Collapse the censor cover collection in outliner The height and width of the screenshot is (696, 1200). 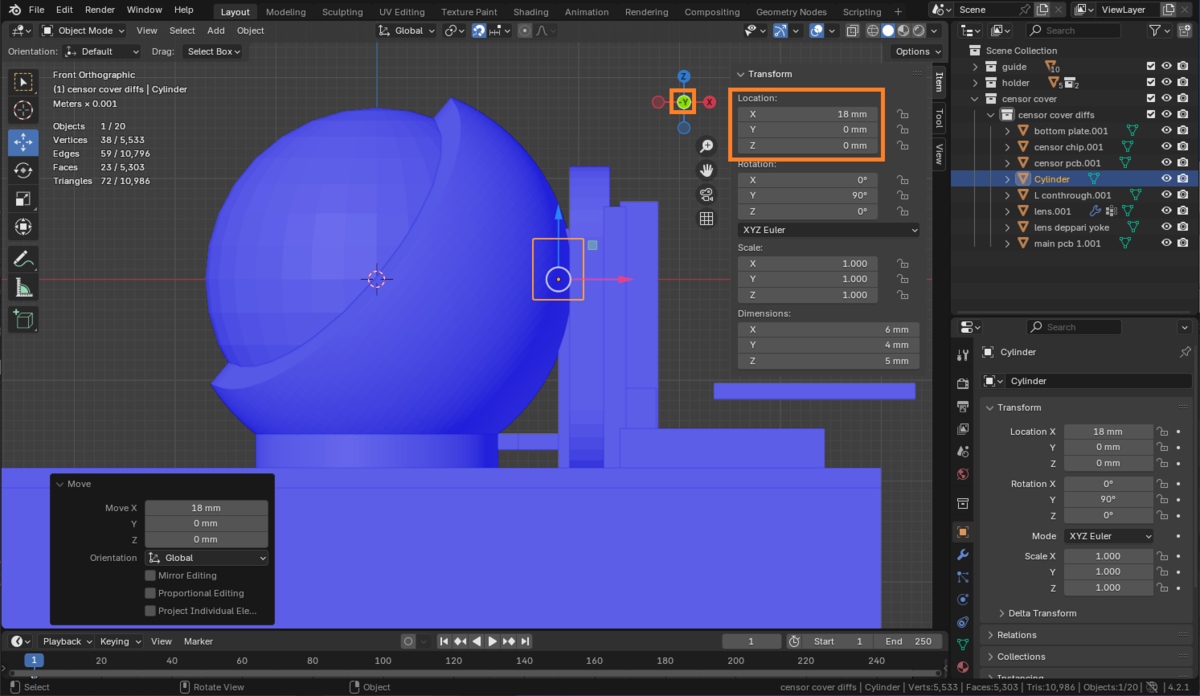click(x=977, y=99)
